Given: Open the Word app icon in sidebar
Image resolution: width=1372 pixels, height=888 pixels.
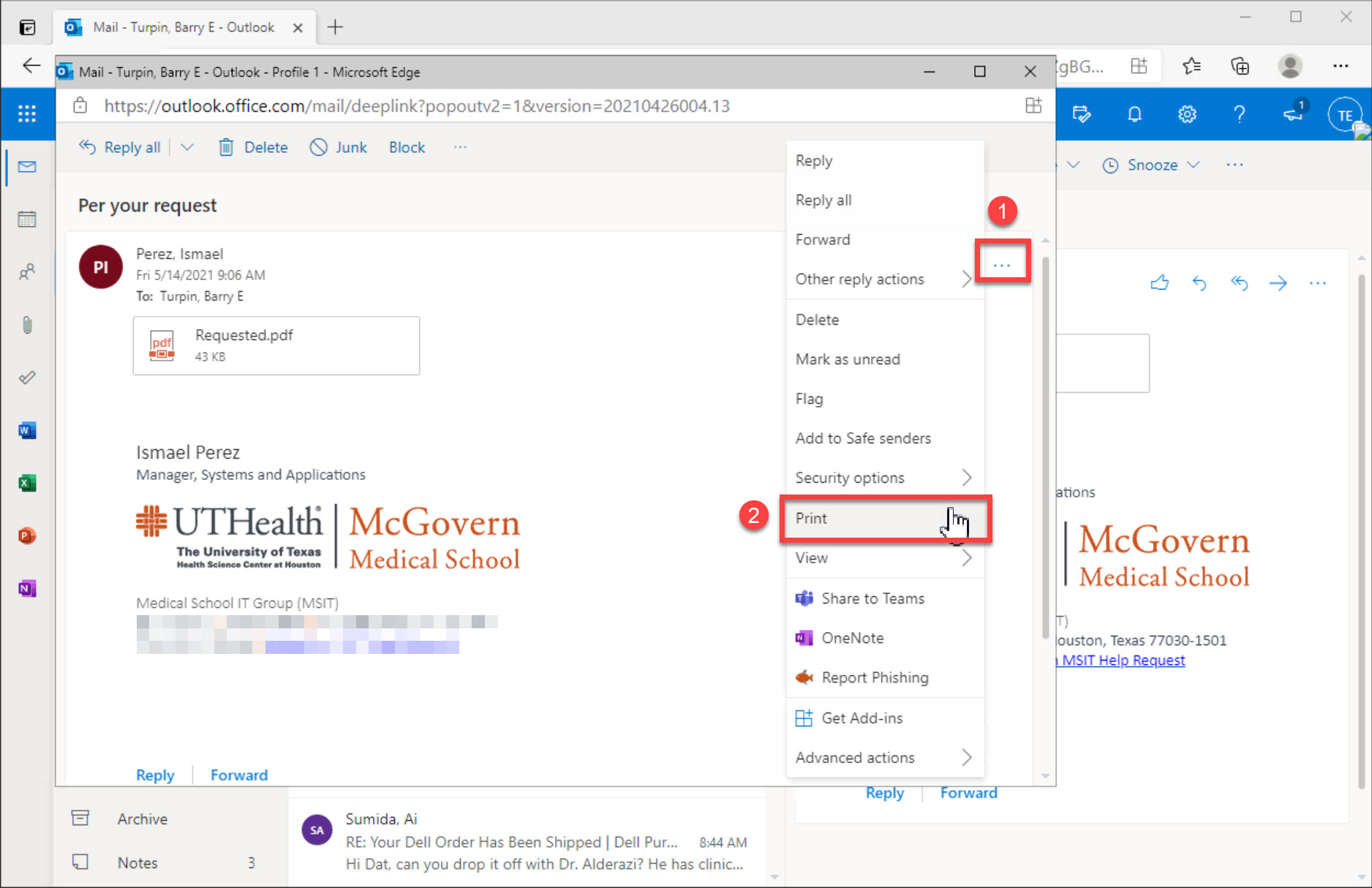Looking at the screenshot, I should 27,430.
